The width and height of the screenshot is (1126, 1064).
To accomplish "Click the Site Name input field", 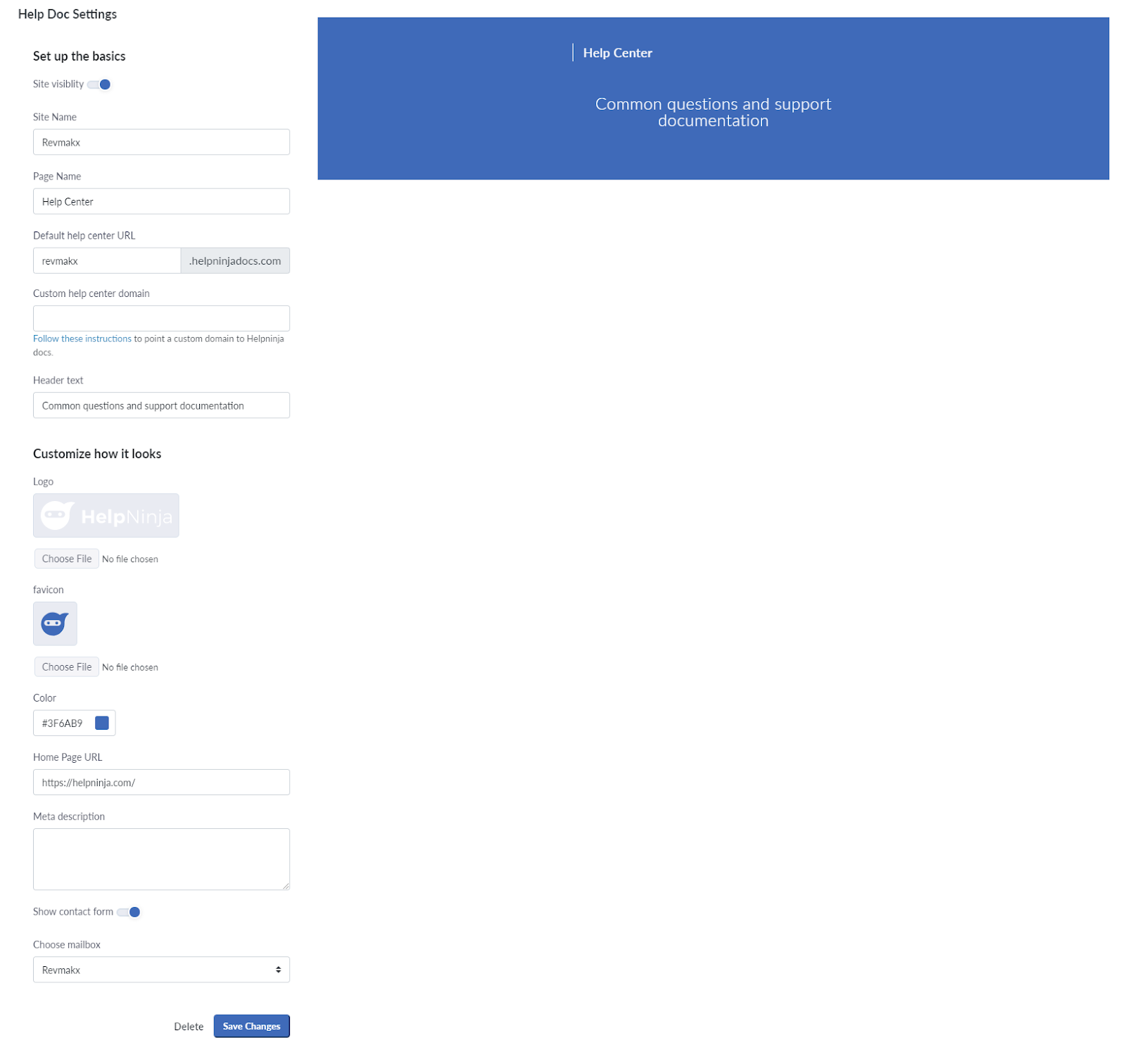I will pyautogui.click(x=161, y=142).
